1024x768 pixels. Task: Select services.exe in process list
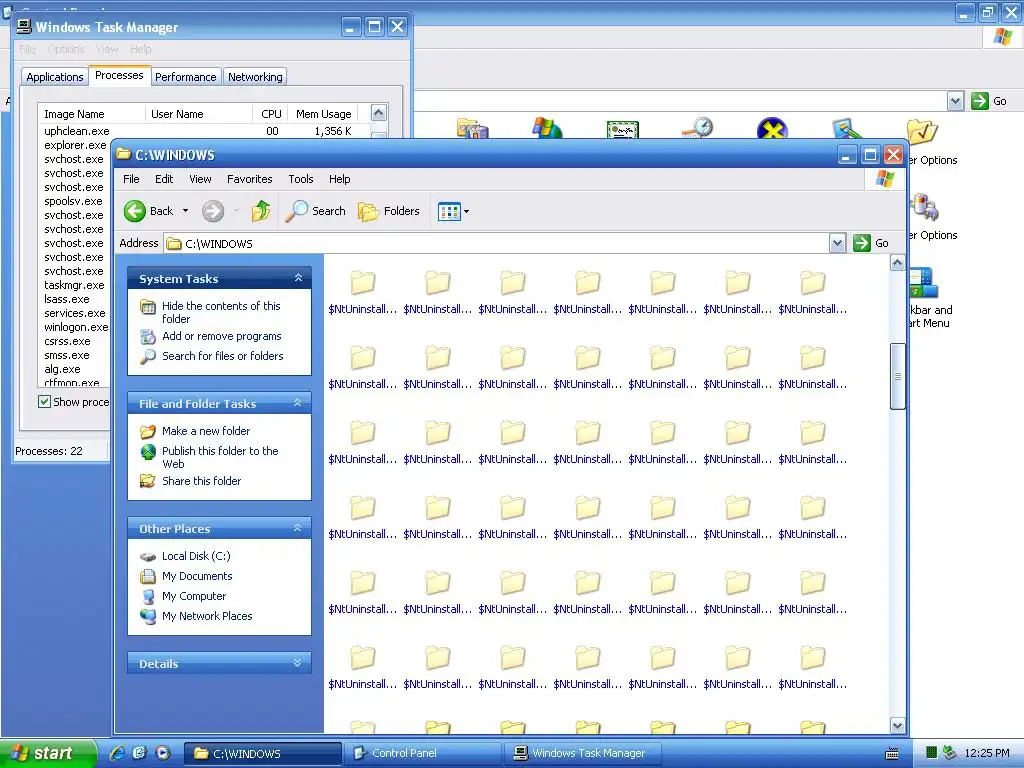74,313
